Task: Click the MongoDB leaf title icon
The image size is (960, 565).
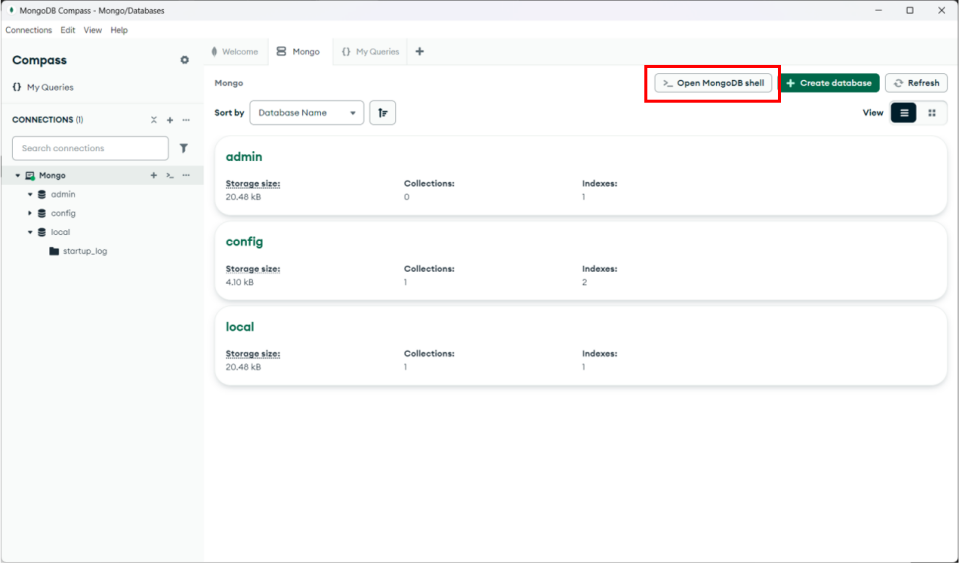Action: pos(11,10)
